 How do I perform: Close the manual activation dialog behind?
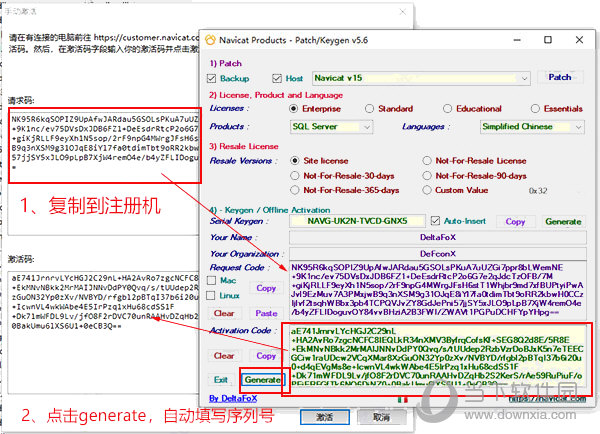click(x=403, y=12)
